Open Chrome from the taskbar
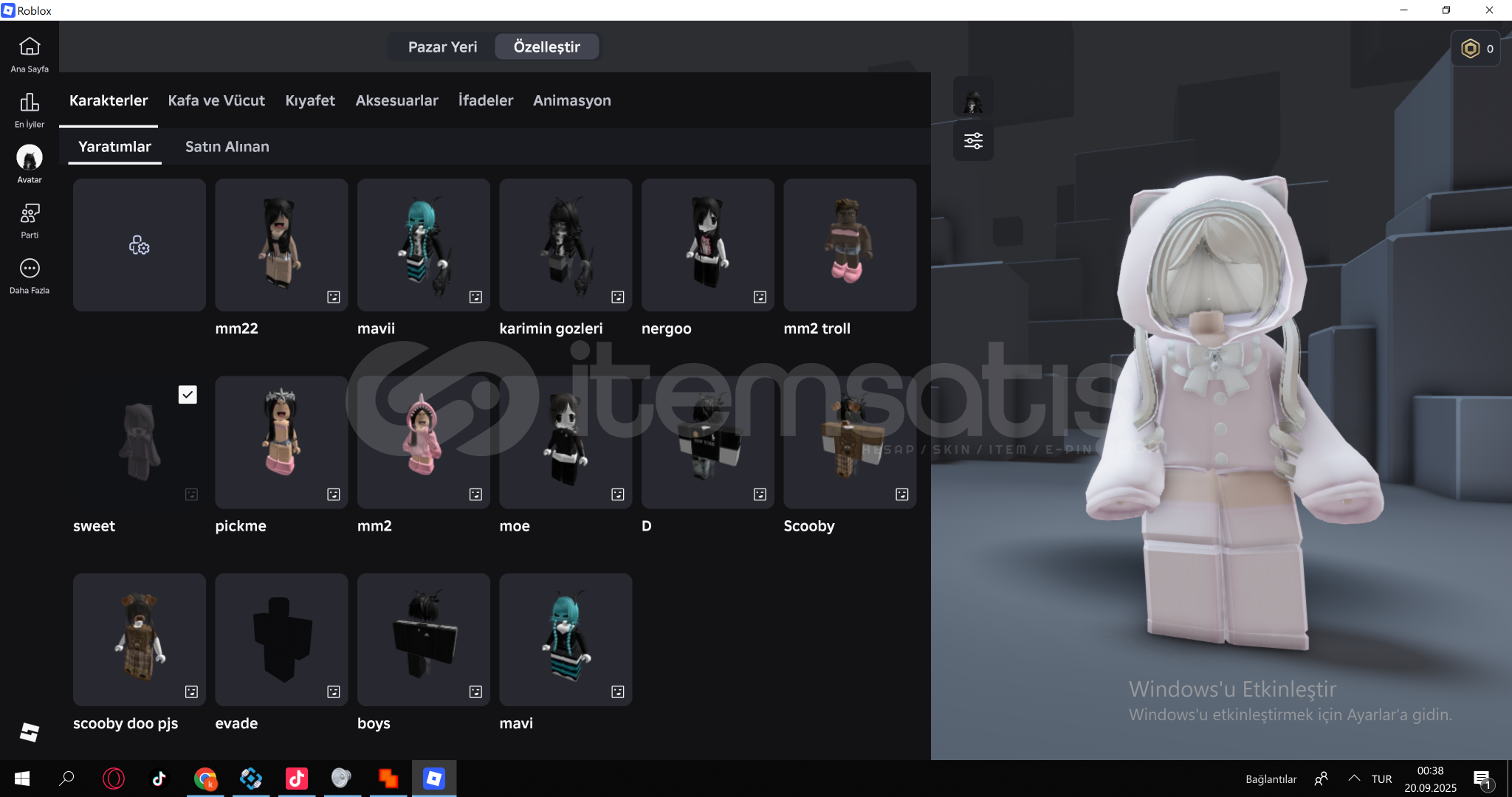This screenshot has height=797, width=1512. [205, 779]
